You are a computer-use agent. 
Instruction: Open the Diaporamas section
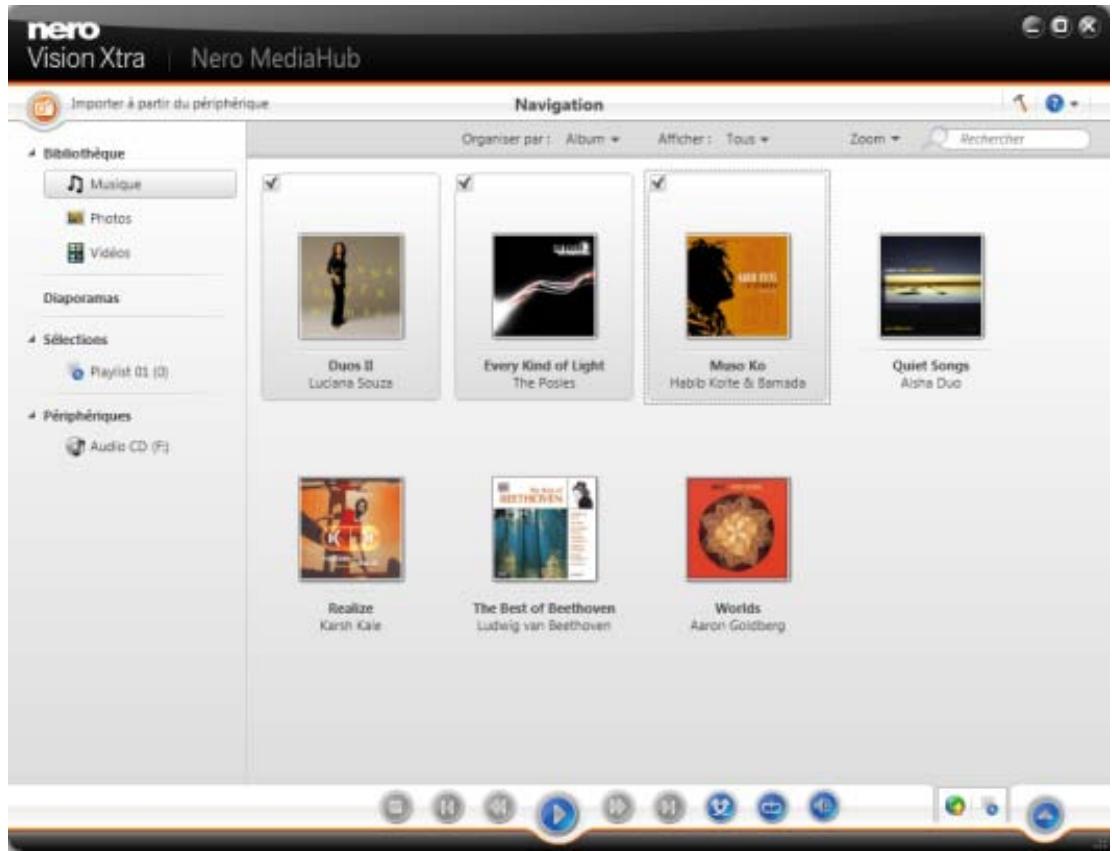(x=82, y=298)
